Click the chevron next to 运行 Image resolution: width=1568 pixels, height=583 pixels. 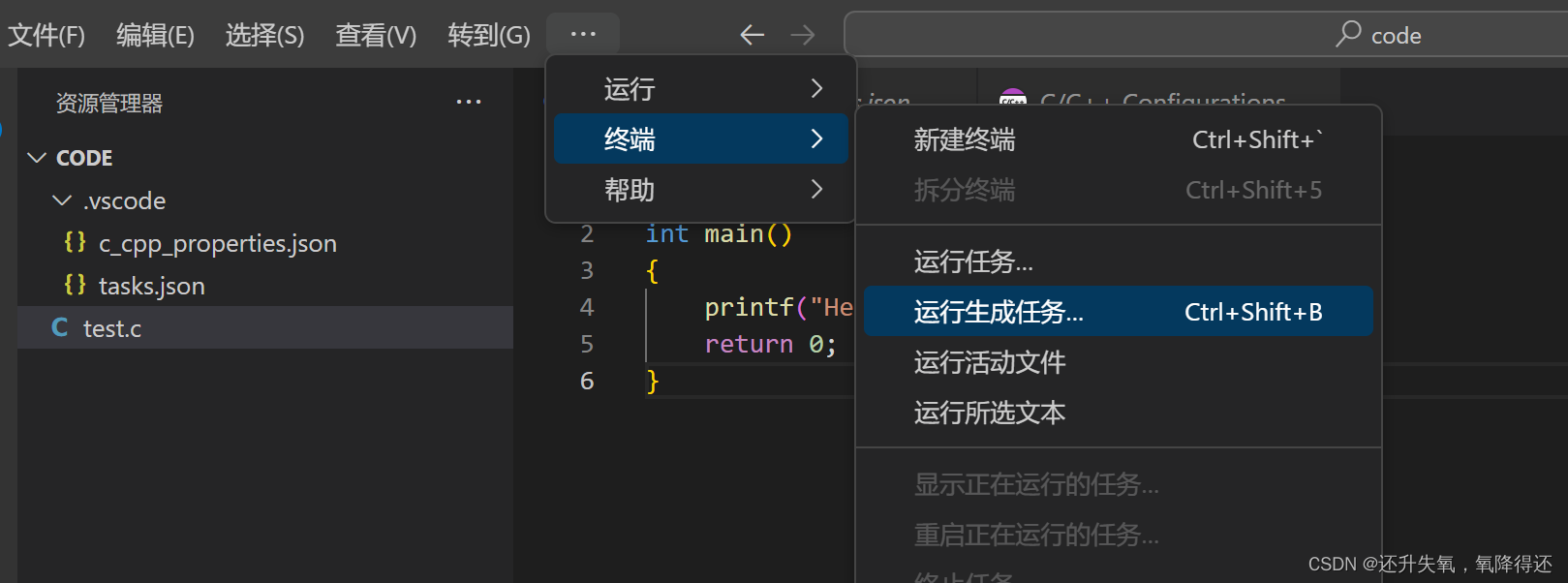click(x=816, y=88)
